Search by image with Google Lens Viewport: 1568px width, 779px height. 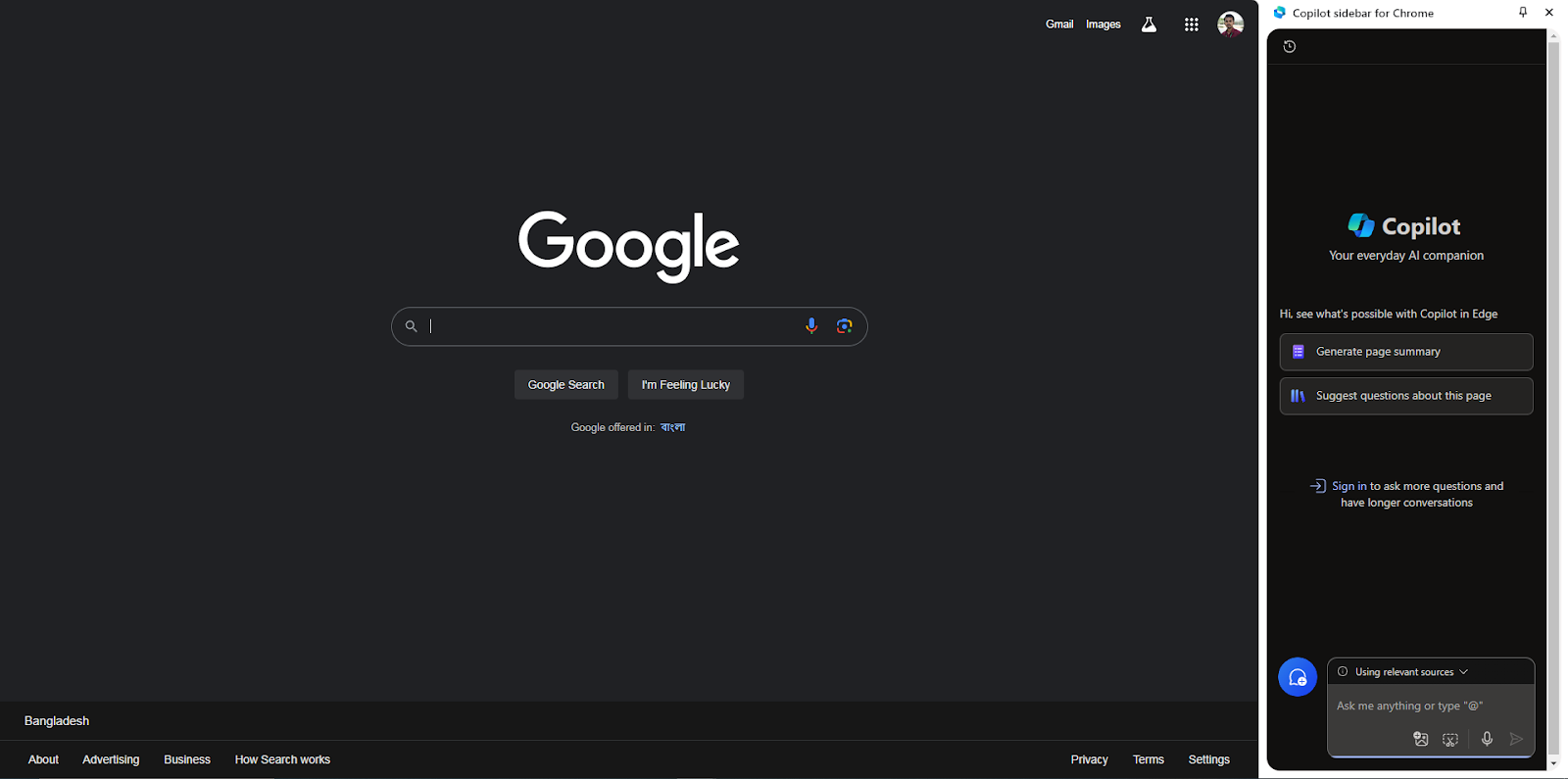[x=845, y=326]
